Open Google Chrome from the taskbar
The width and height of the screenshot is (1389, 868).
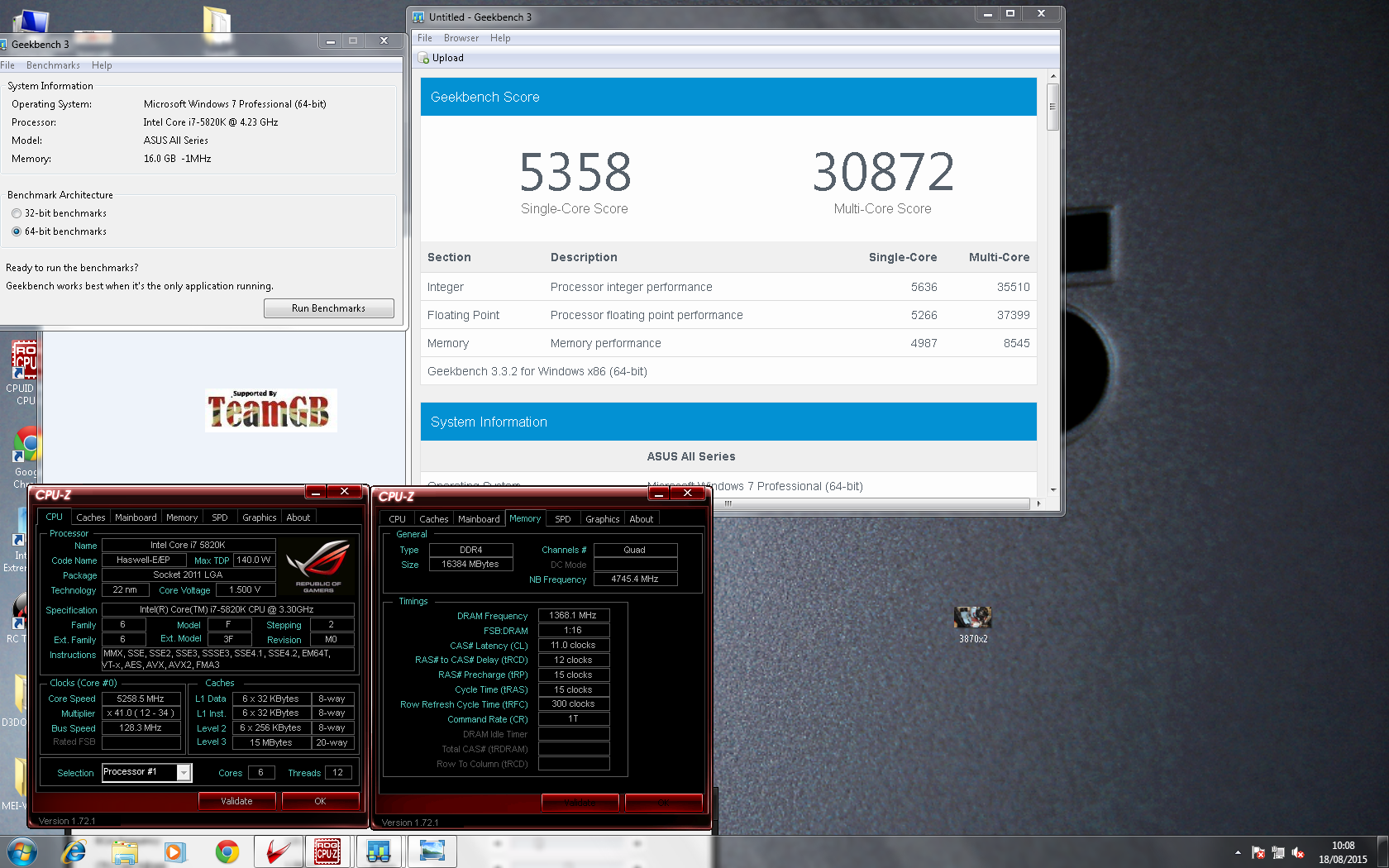click(x=227, y=851)
